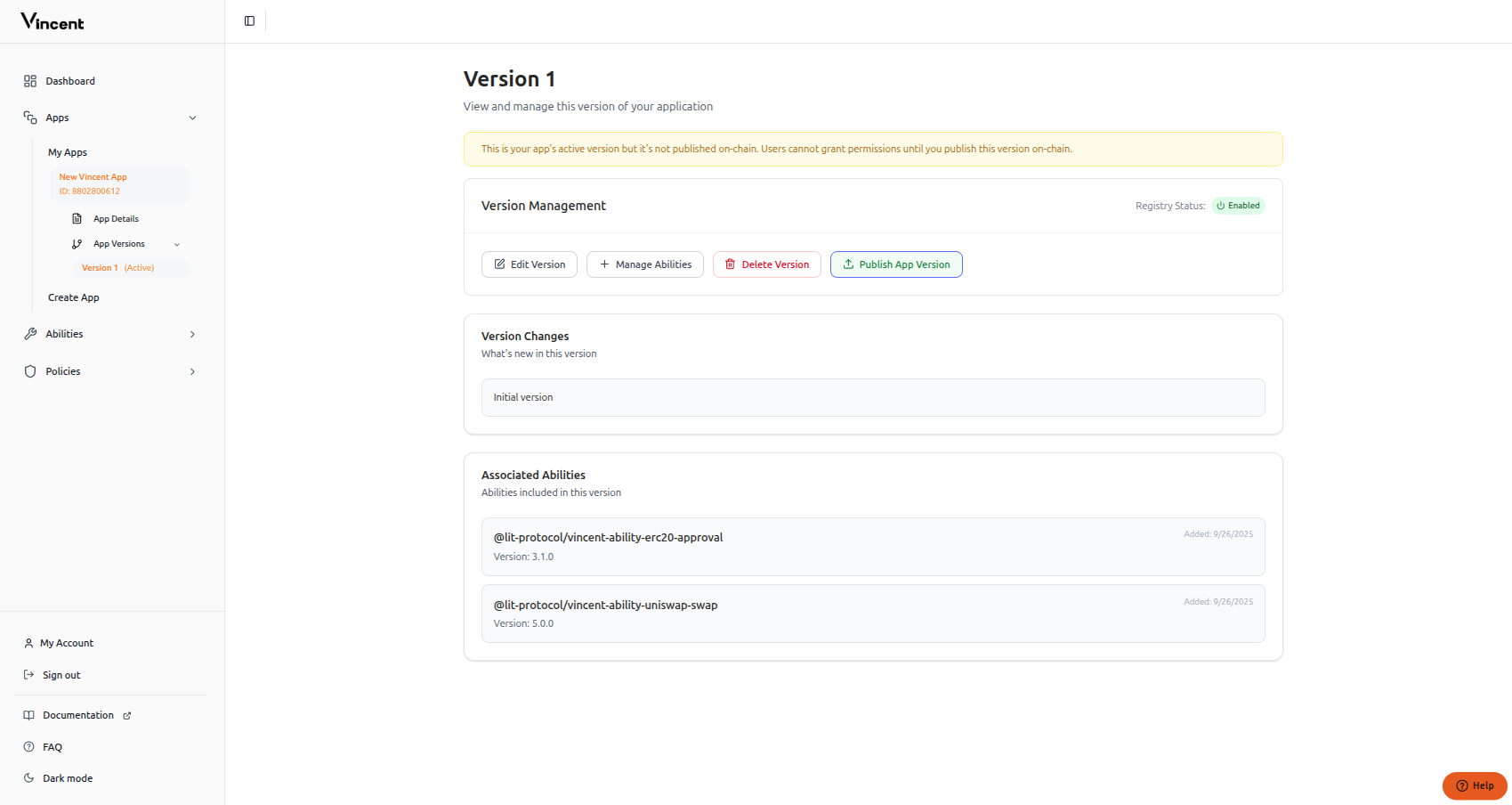Open Create App from the sidebar
This screenshot has width=1512, height=805.
[74, 297]
